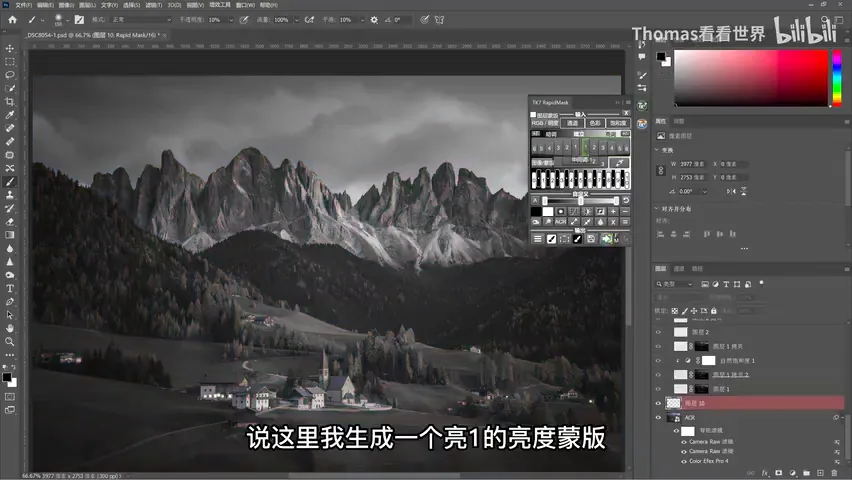Toggle visibility of Color Efex Pro 4 filter
The image size is (852, 480).
point(684,461)
